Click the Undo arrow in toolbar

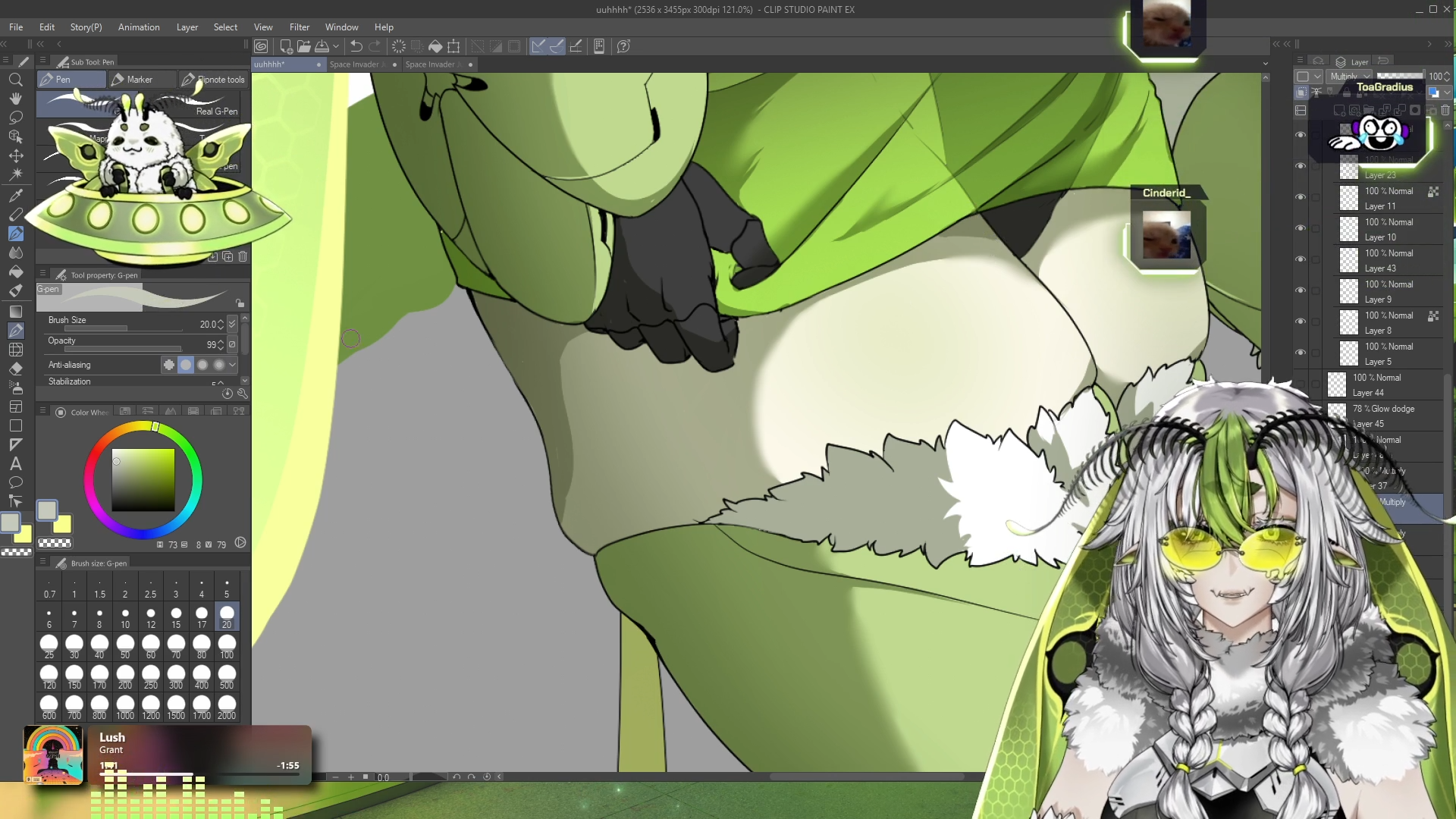click(x=356, y=46)
